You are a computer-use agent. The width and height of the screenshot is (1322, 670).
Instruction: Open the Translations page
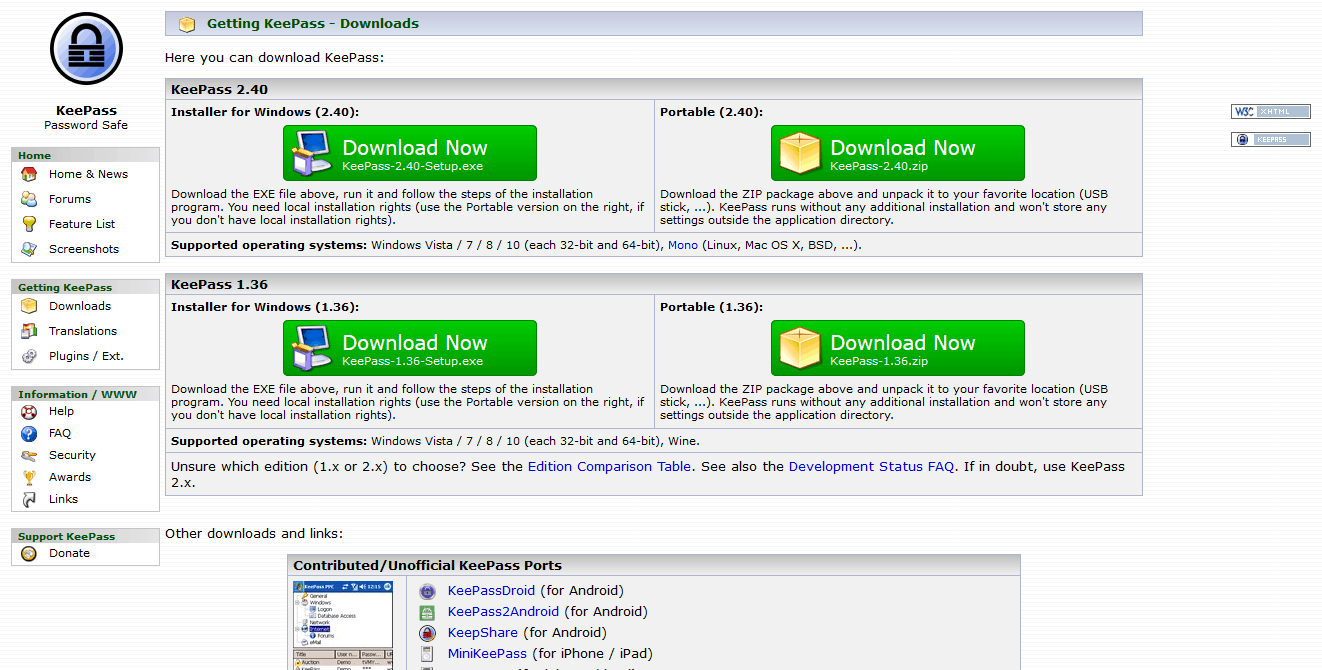click(x=83, y=331)
